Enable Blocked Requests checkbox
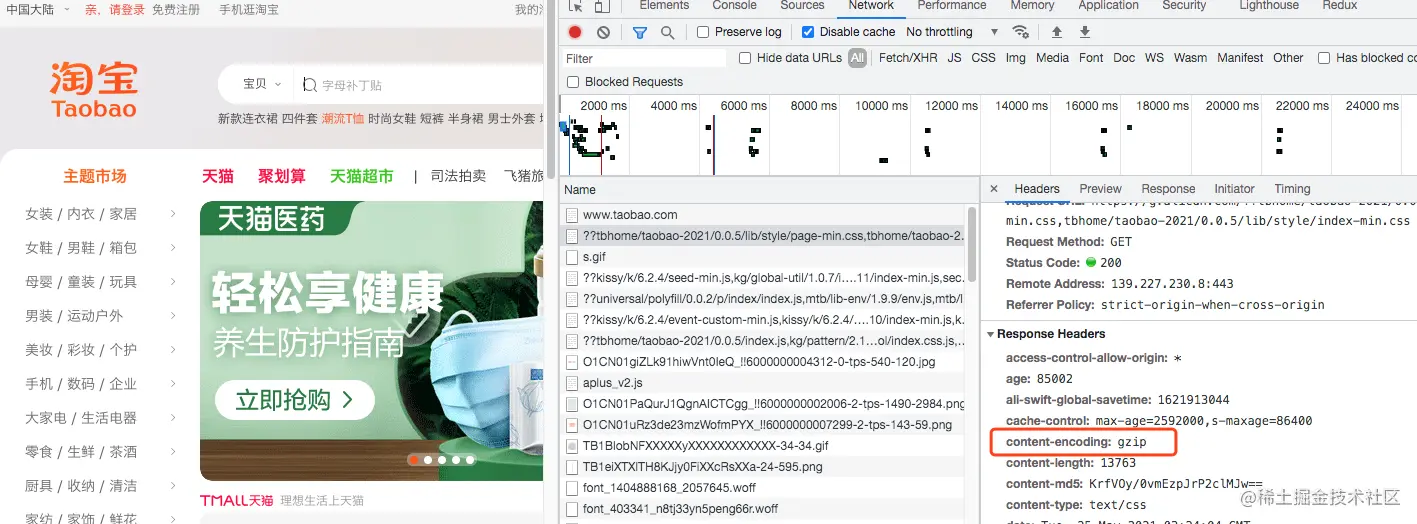The height and width of the screenshot is (524, 1417). coord(573,82)
